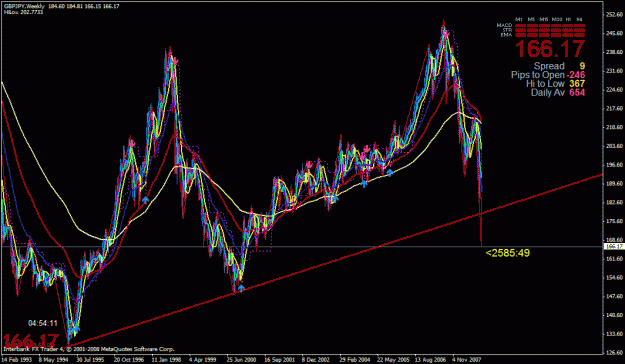This screenshot has width=625, height=364.
Task: Click the M30 timeframe column header
Action: [x=556, y=19]
